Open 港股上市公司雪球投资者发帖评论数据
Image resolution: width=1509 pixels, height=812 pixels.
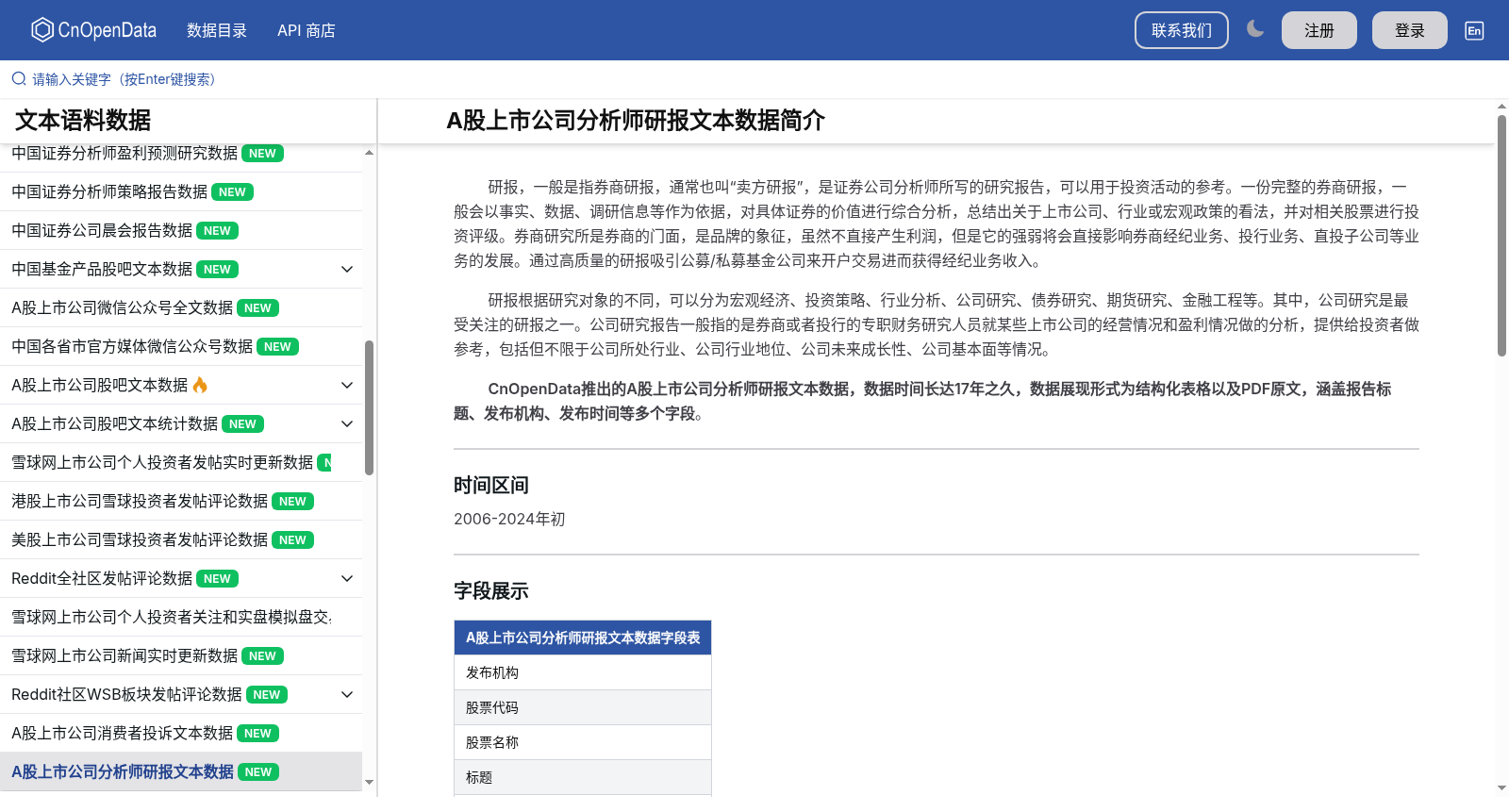tap(140, 501)
